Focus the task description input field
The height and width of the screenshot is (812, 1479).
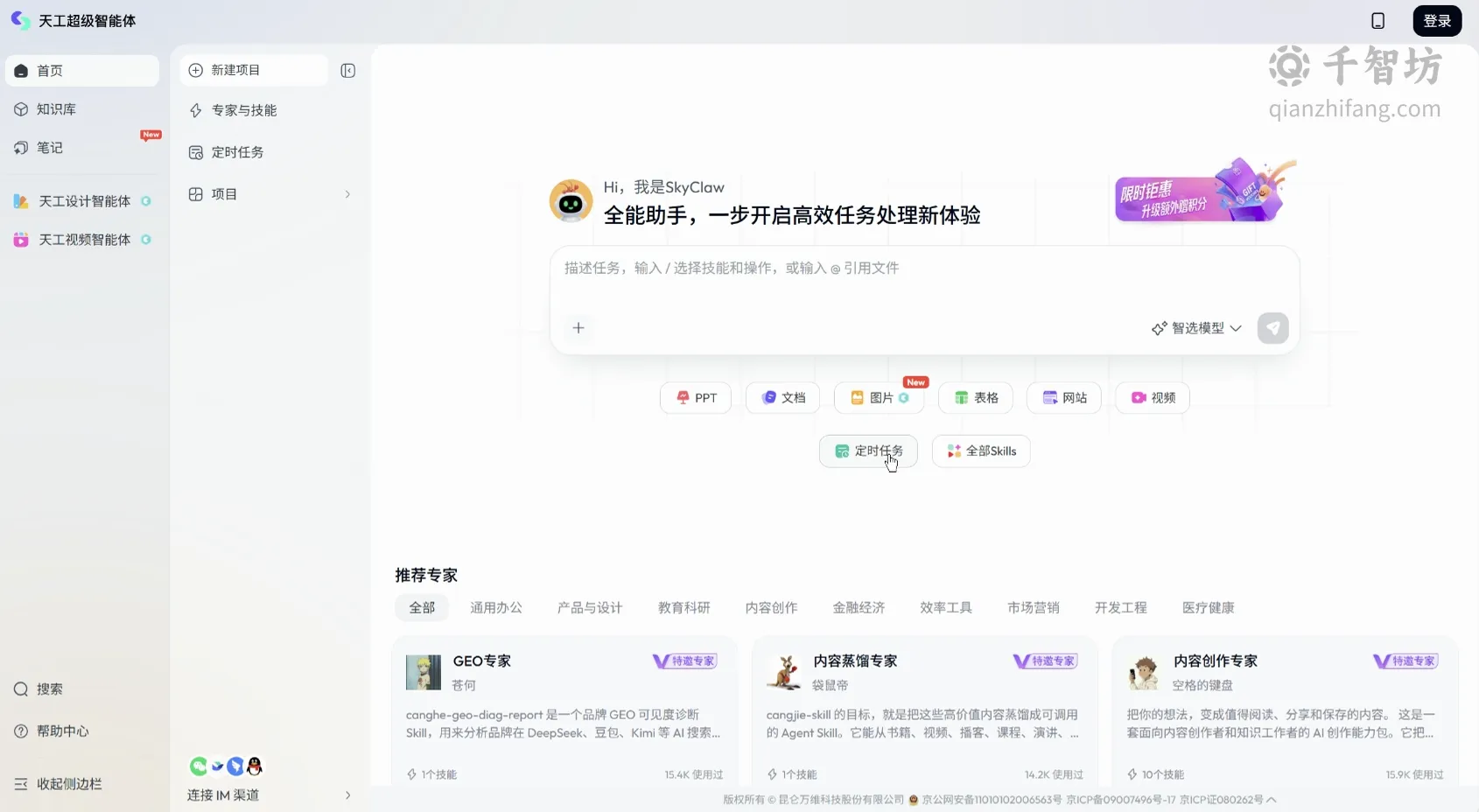(x=924, y=269)
